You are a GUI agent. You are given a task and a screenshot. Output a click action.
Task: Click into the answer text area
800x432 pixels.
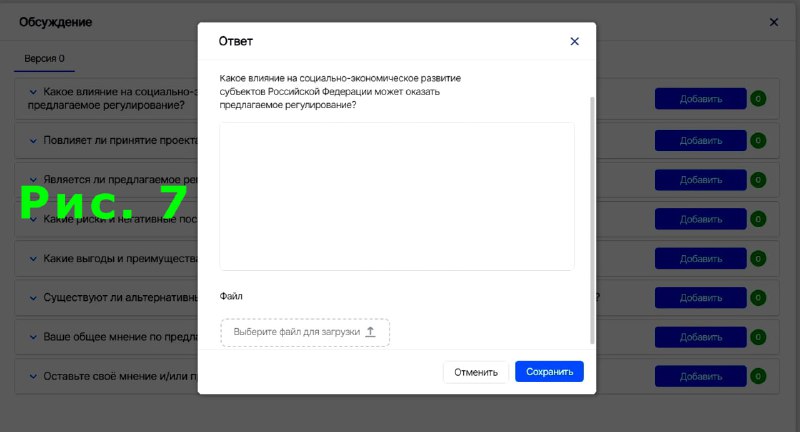397,196
